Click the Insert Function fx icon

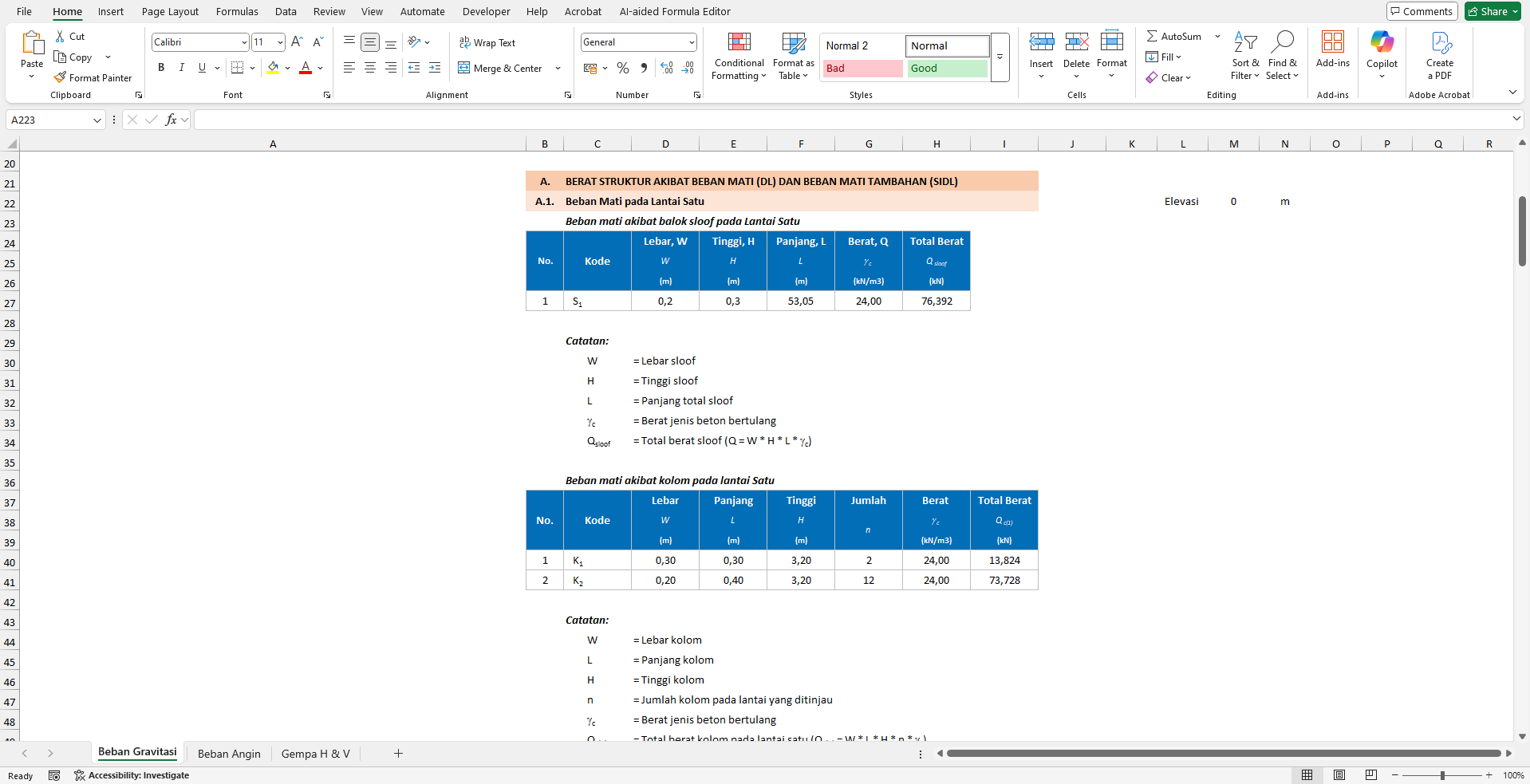pyautogui.click(x=171, y=120)
